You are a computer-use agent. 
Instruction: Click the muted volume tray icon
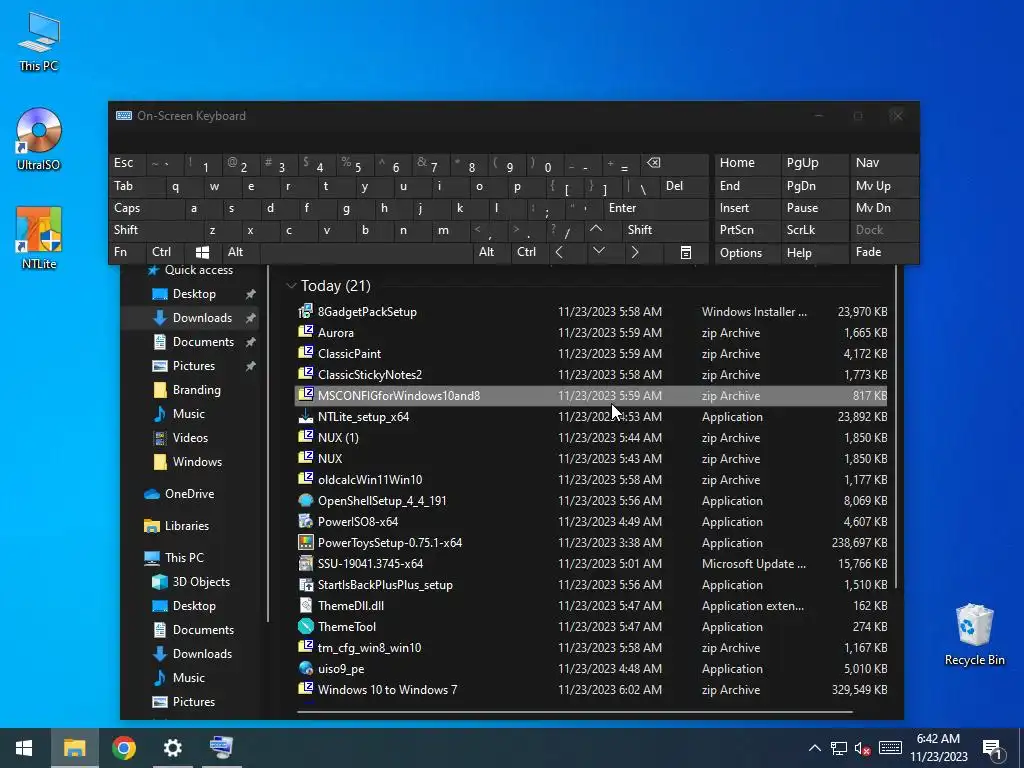(x=863, y=748)
